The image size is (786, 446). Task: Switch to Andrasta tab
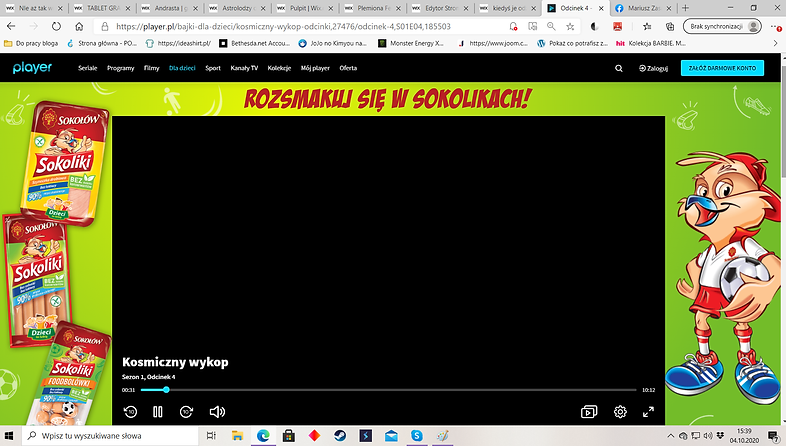pos(169,8)
